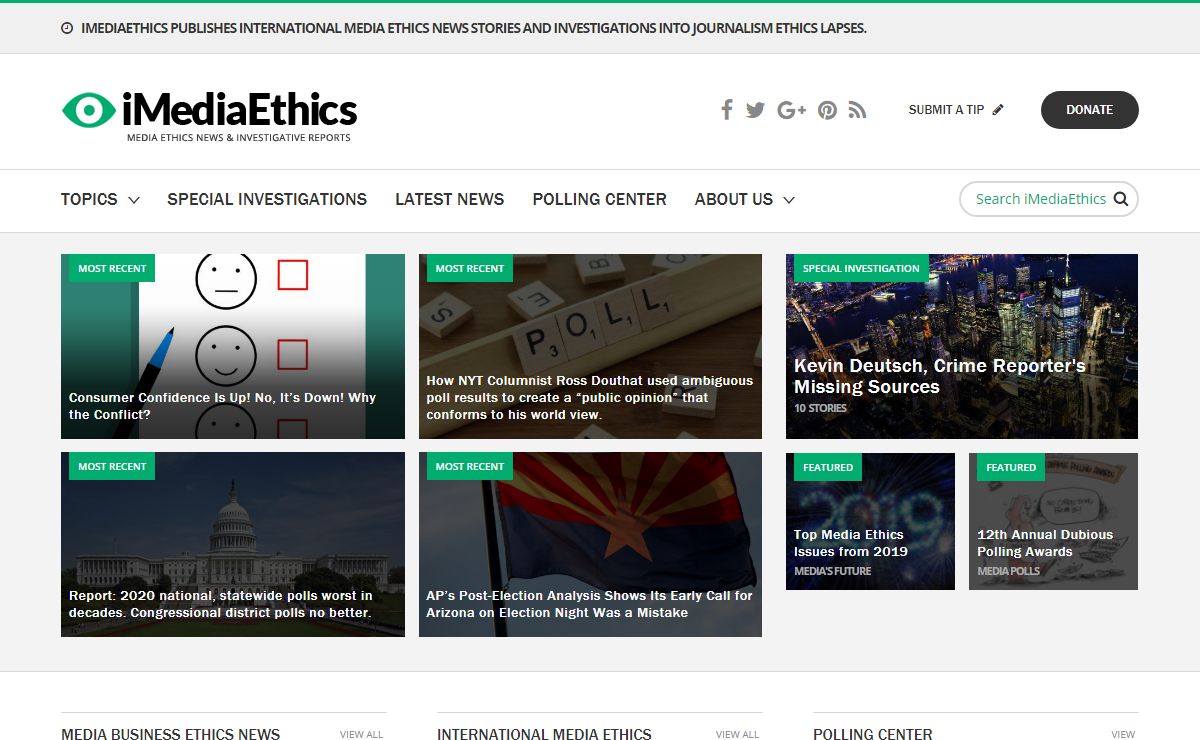Viewport: 1200px width, 740px height.
Task: Click the search magnifier icon
Action: (x=1121, y=199)
